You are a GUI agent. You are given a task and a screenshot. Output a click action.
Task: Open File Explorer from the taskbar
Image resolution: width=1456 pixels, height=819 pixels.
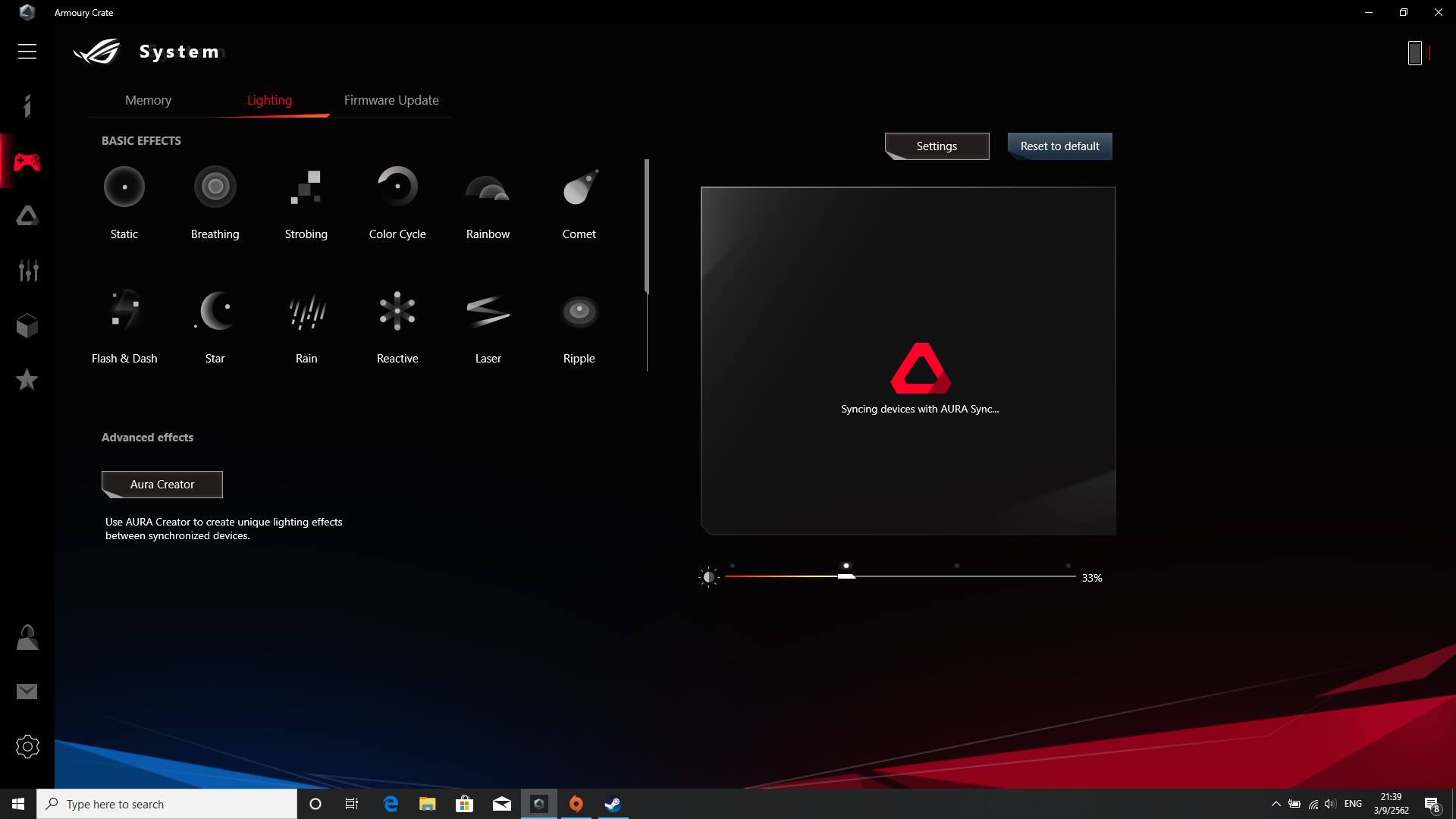[428, 804]
